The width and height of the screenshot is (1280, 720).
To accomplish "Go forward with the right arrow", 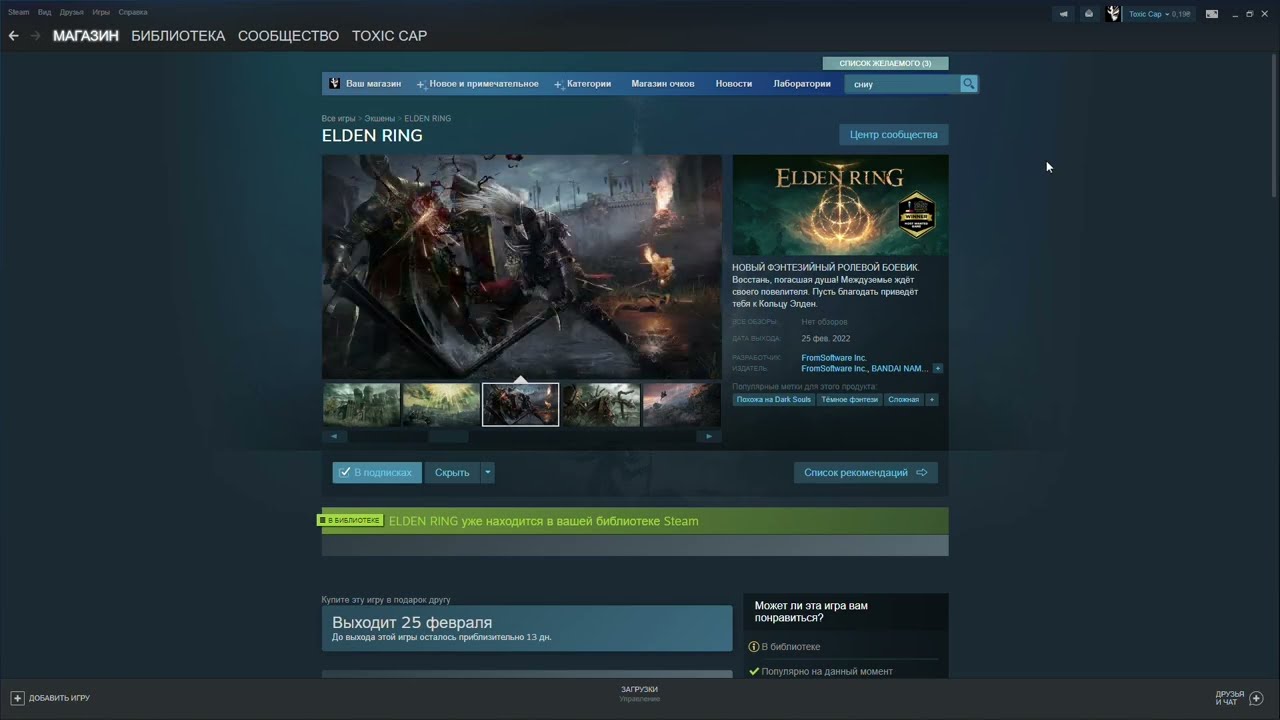I will click(x=36, y=35).
